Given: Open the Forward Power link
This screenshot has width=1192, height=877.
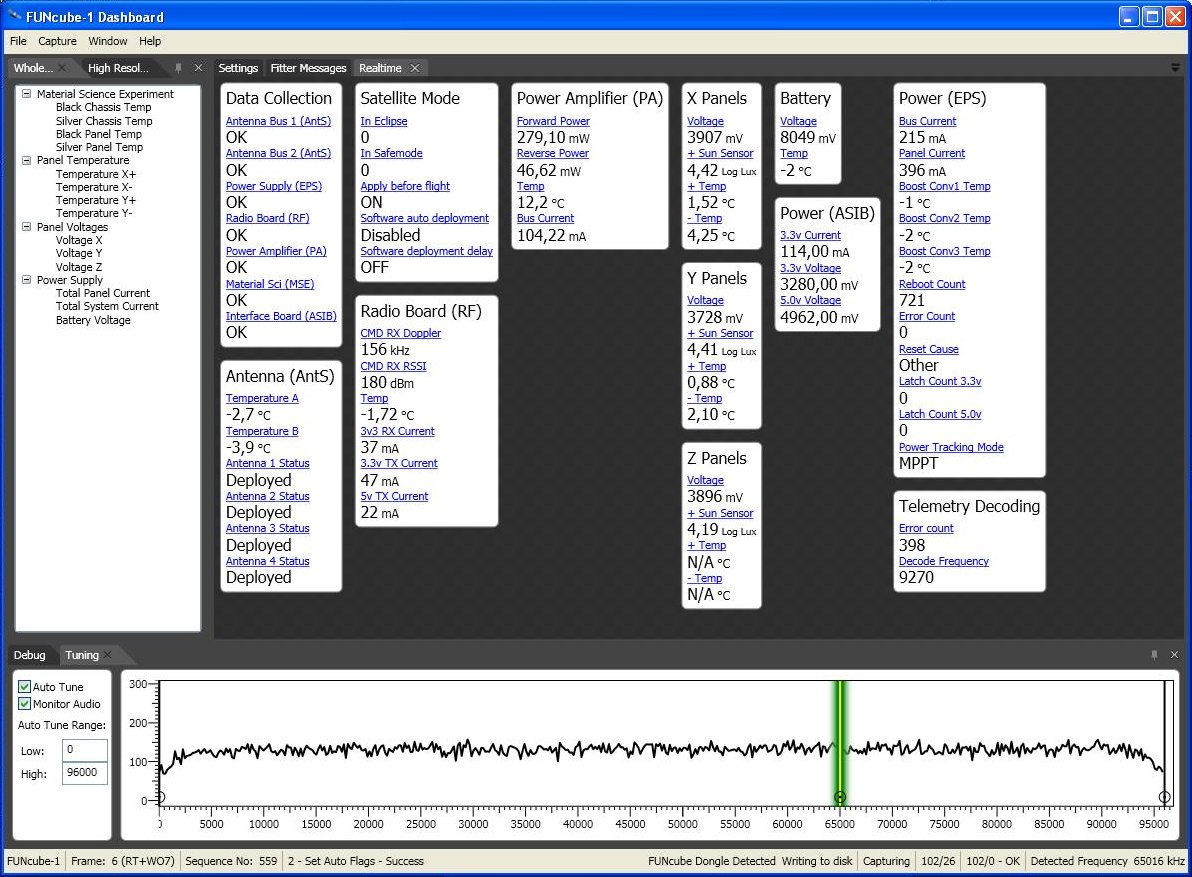Looking at the screenshot, I should tap(553, 121).
